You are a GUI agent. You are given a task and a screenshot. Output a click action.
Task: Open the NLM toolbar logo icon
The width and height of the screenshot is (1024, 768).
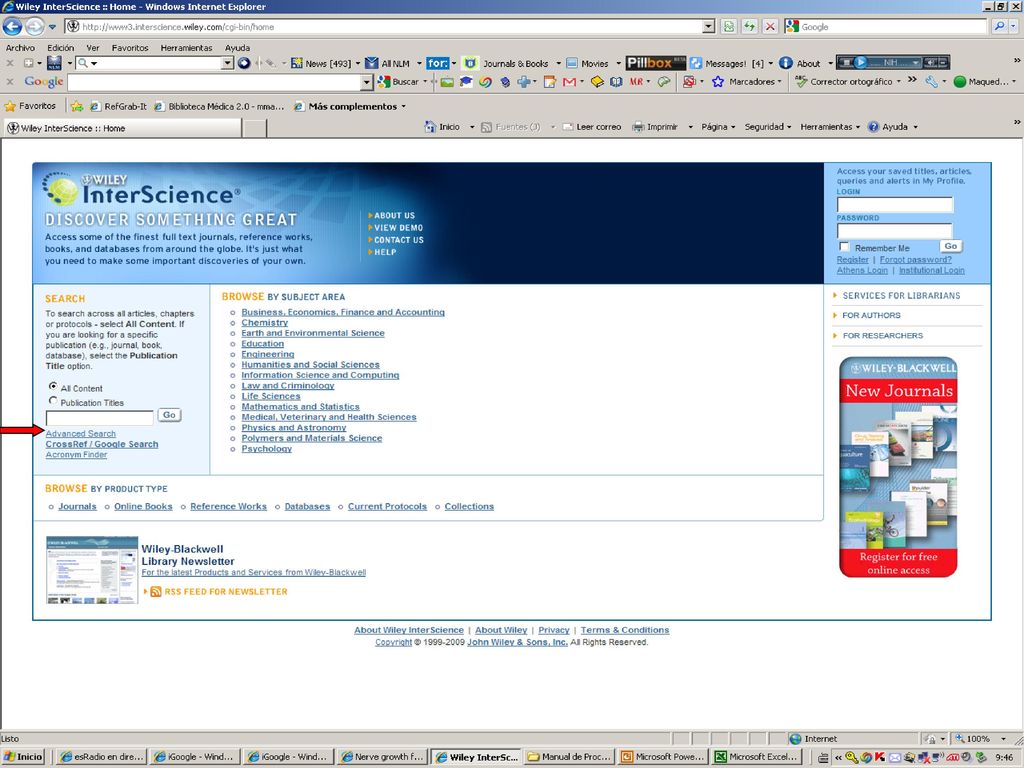tap(54, 63)
